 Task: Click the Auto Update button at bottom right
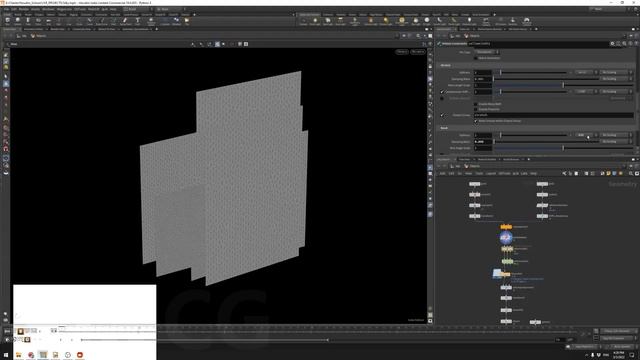pyautogui.click(x=622, y=347)
